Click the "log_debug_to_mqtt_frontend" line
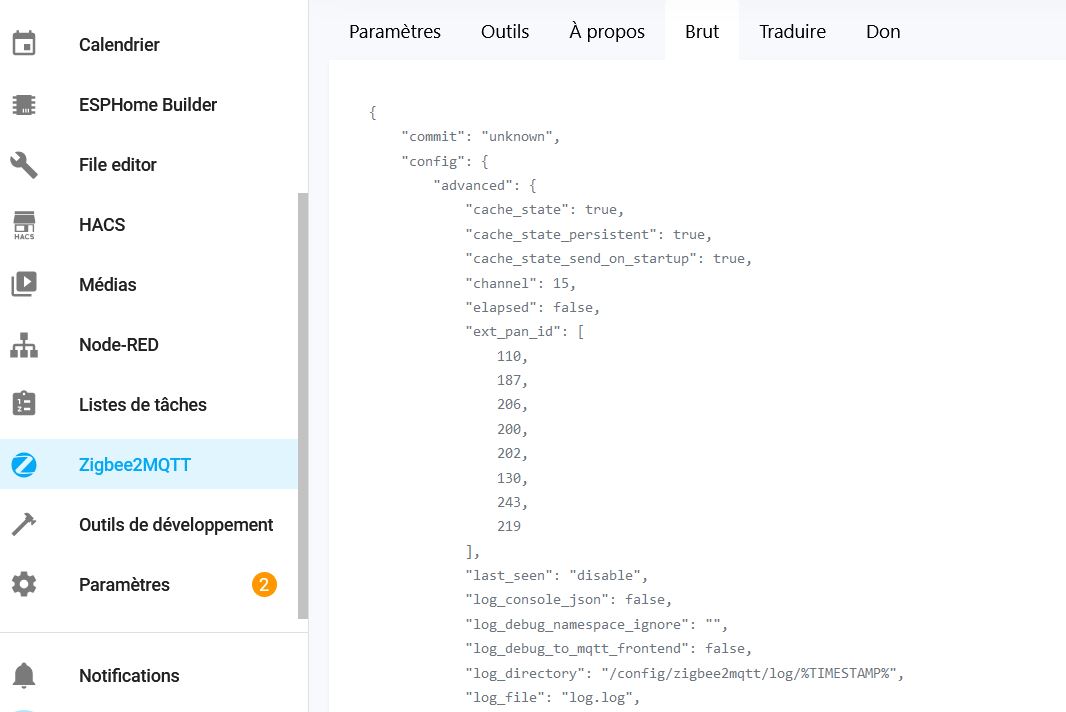1066x712 pixels. (x=608, y=649)
